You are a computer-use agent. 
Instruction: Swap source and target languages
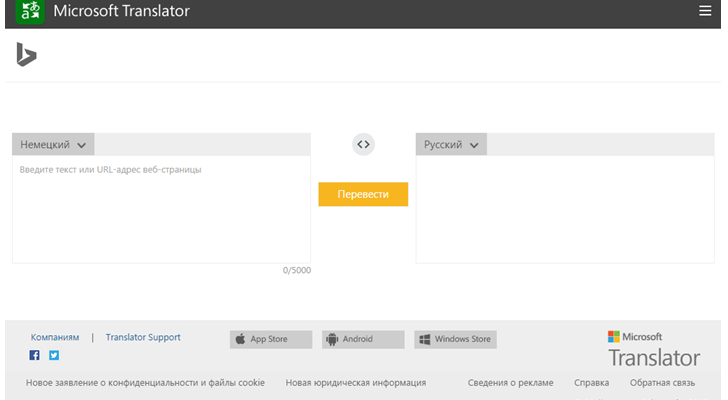tap(363, 144)
